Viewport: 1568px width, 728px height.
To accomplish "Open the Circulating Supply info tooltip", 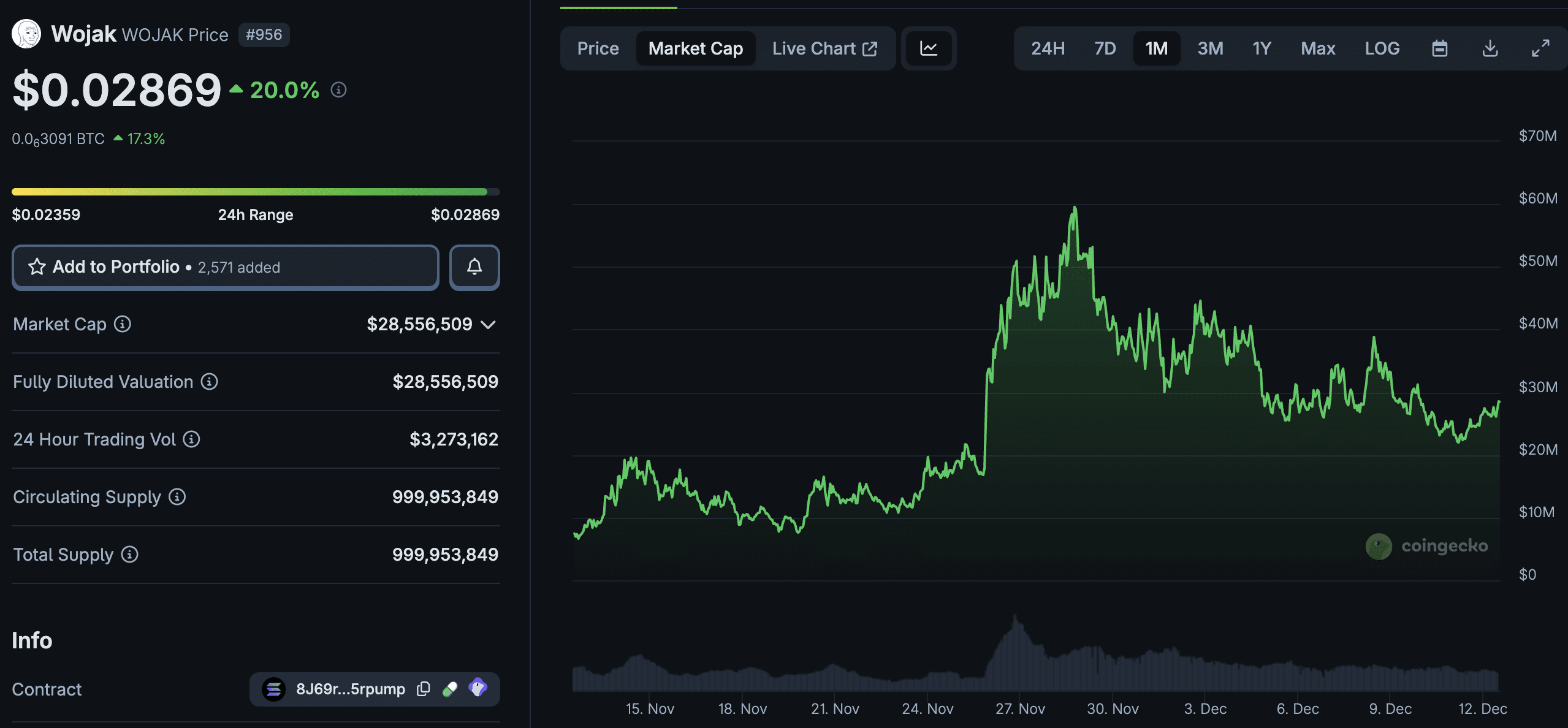I will pos(177,498).
